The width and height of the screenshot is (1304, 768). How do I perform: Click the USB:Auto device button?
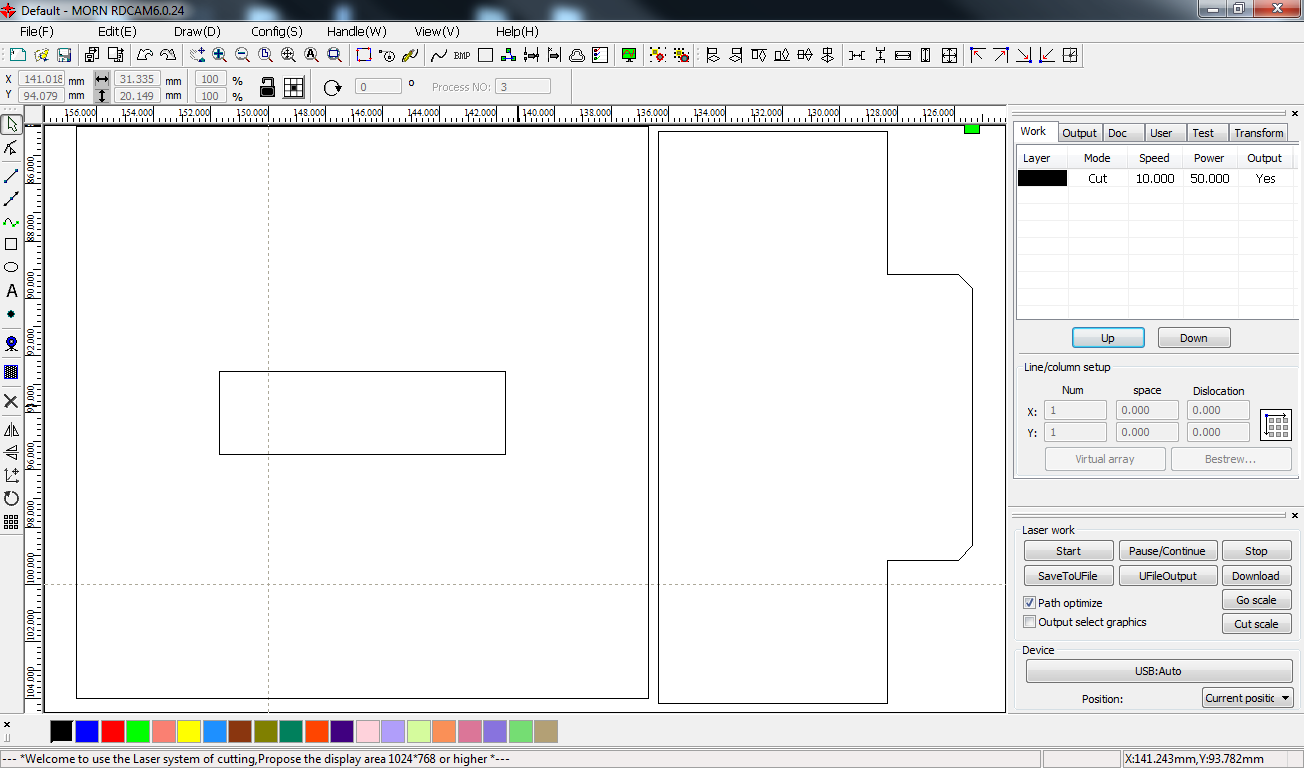[1159, 671]
